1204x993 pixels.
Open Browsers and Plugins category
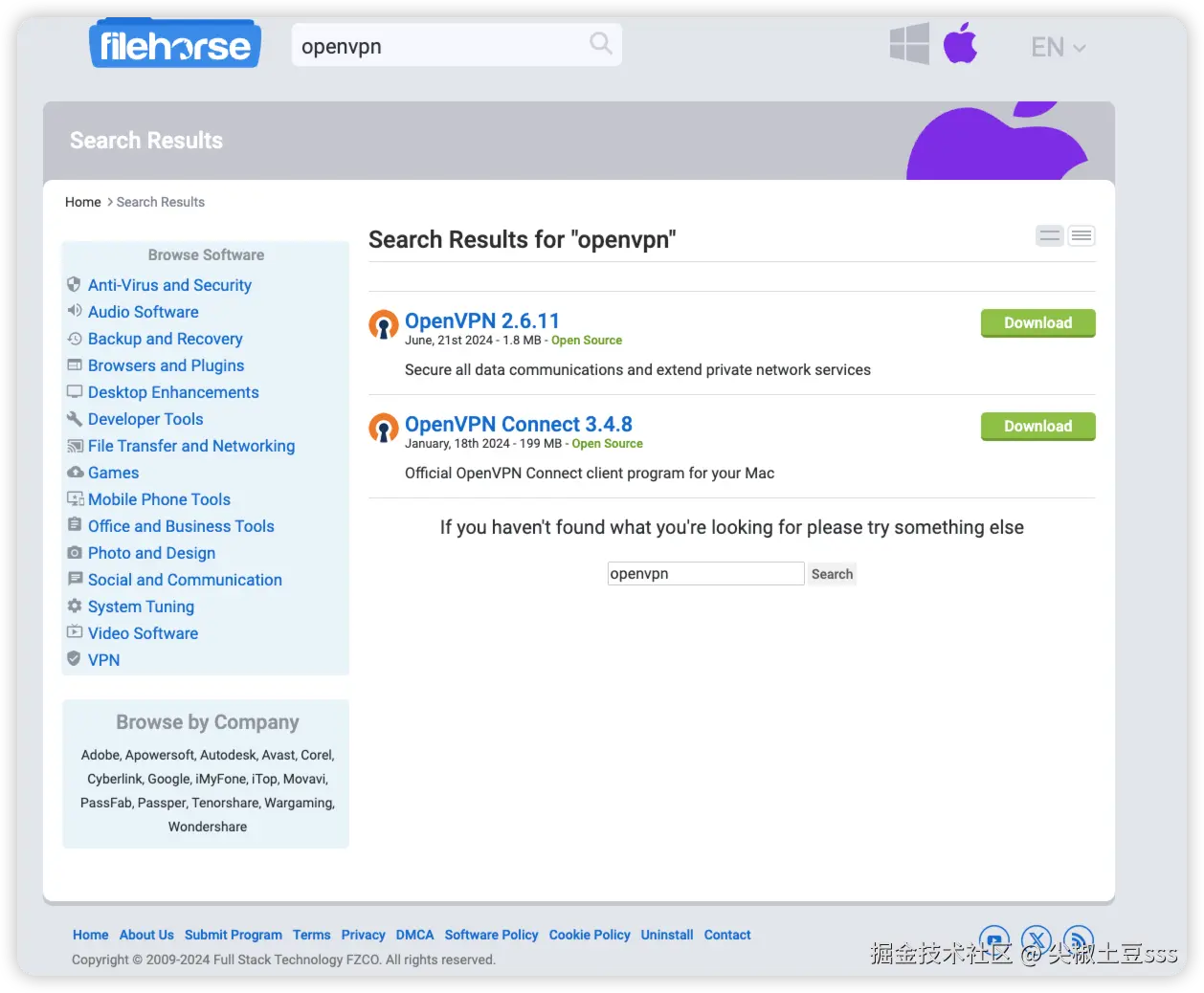point(166,365)
